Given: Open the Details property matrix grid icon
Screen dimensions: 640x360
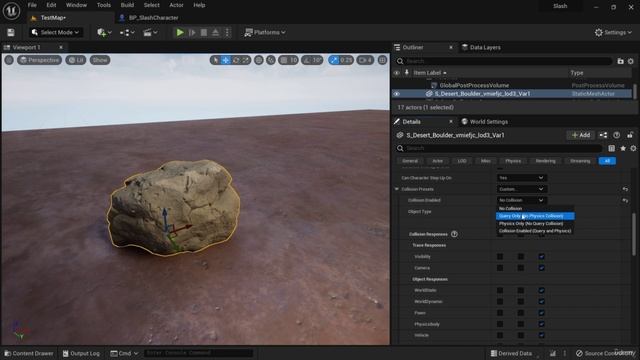Looking at the screenshot, I should (x=611, y=148).
